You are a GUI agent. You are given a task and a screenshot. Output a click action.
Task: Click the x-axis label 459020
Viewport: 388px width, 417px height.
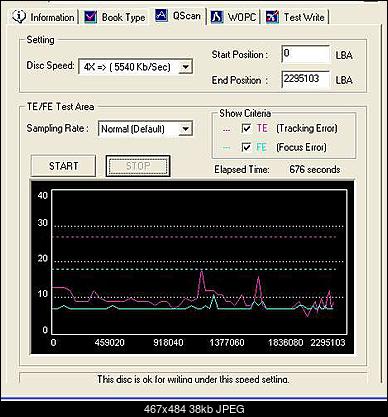110,342
